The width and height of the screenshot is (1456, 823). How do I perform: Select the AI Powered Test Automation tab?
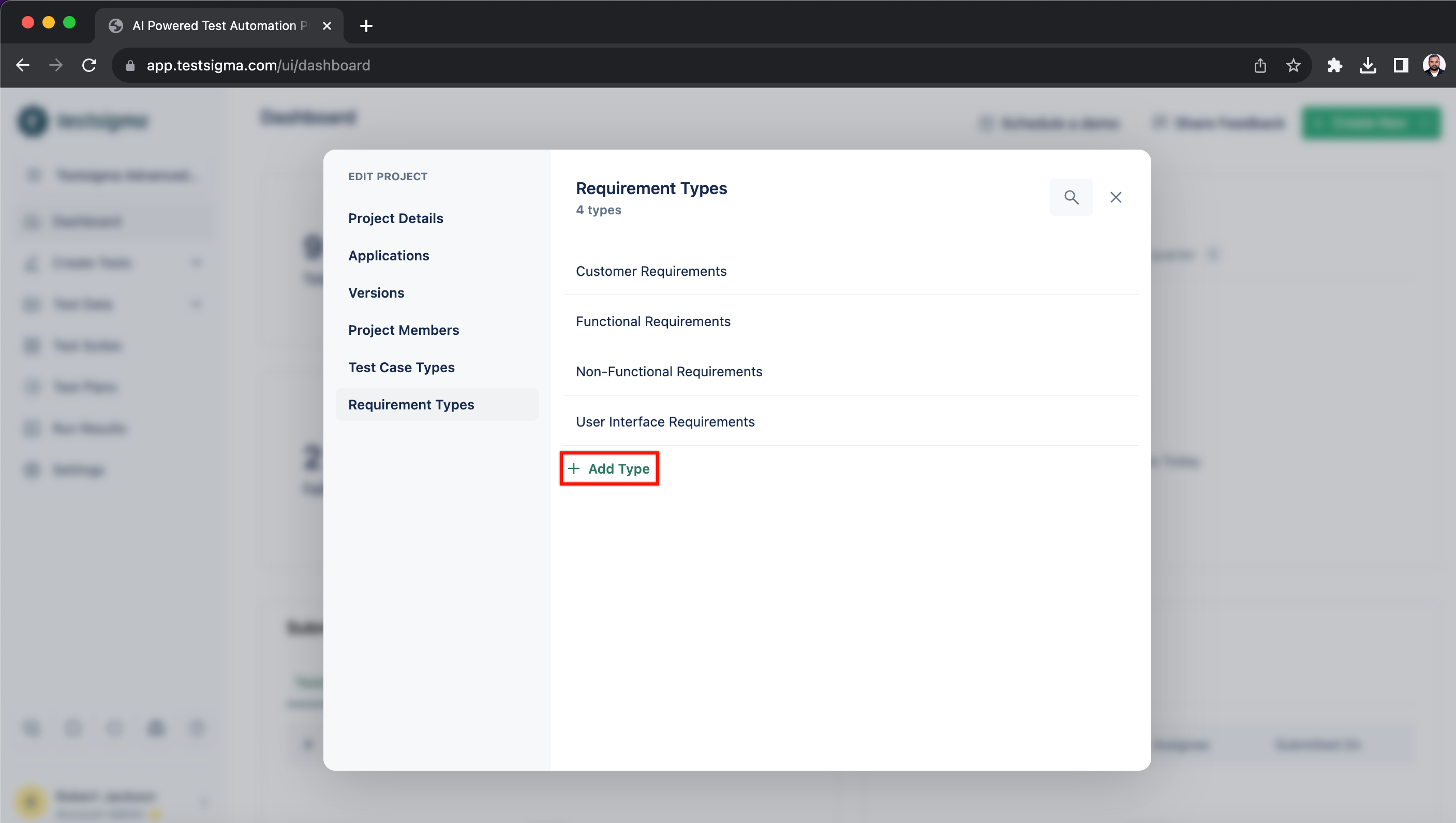tap(219, 26)
